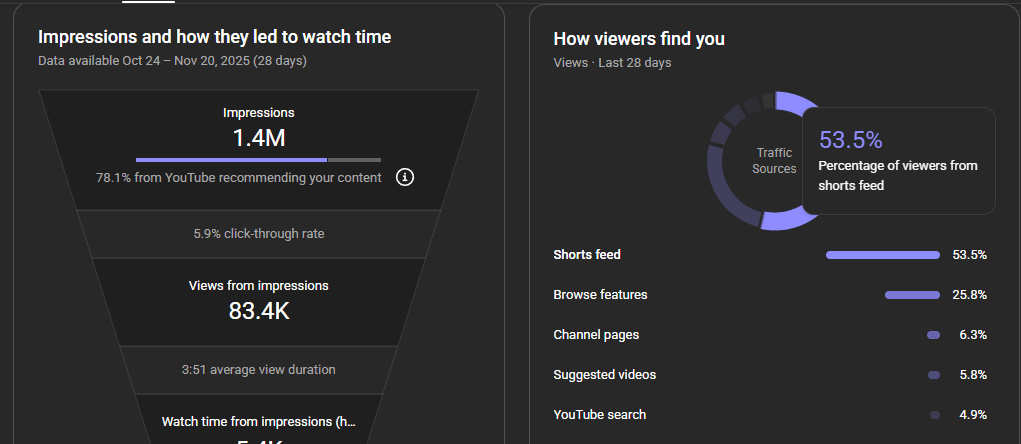Click the Browse features percentage bar
Viewport: 1021px width, 444px height.
[x=912, y=295]
